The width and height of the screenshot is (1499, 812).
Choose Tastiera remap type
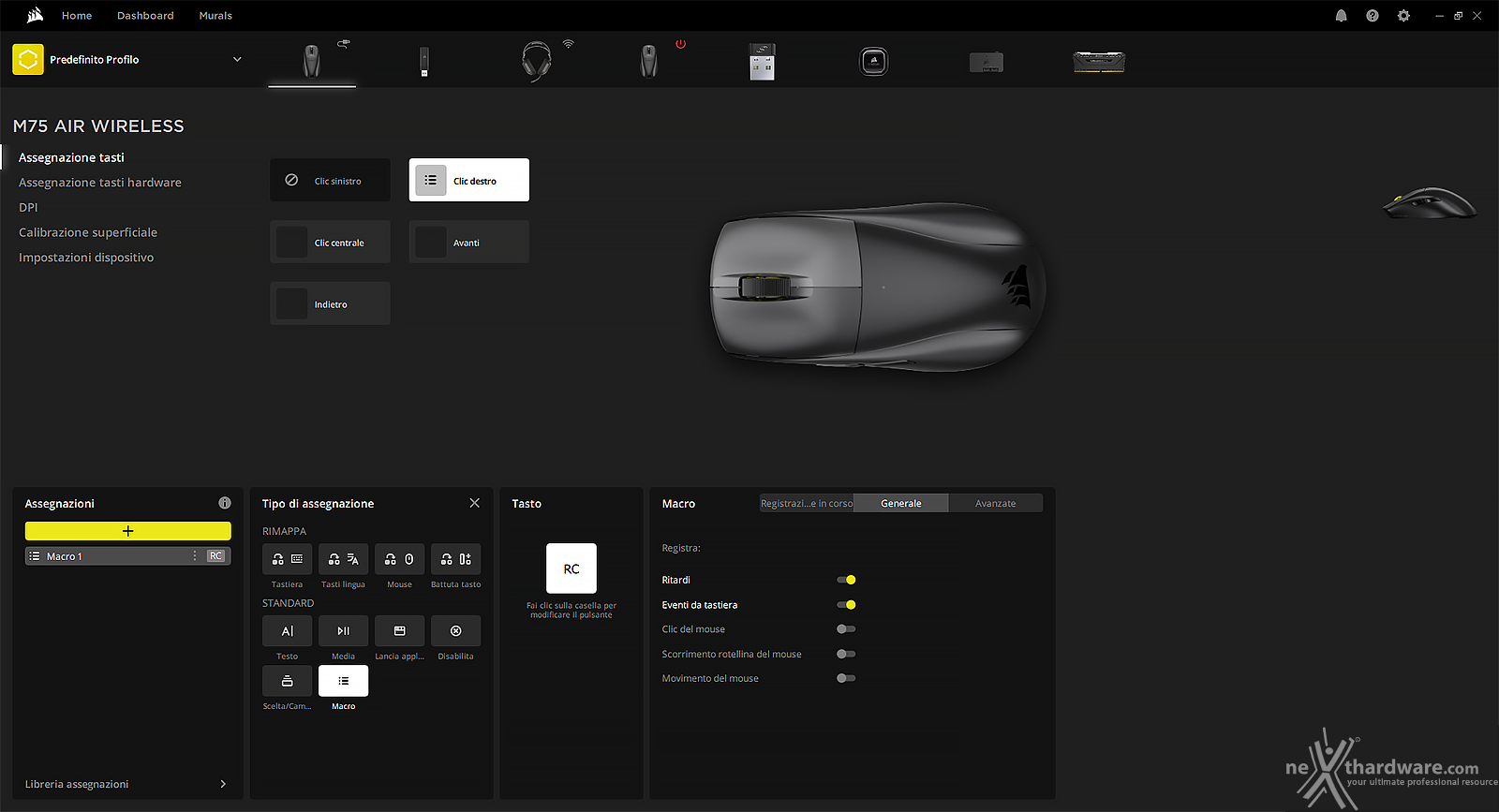click(x=288, y=559)
